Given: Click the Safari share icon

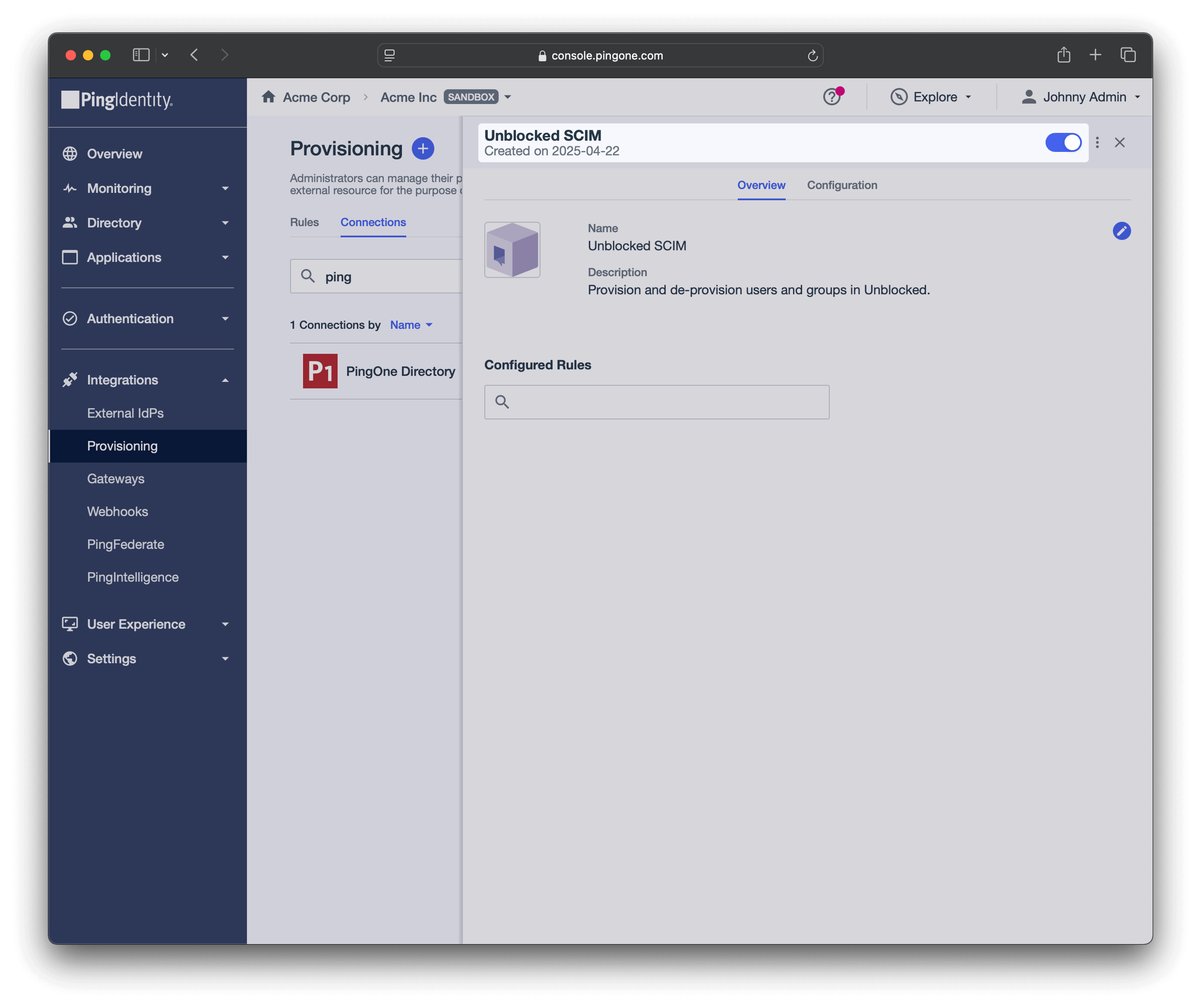Looking at the screenshot, I should click(1063, 54).
